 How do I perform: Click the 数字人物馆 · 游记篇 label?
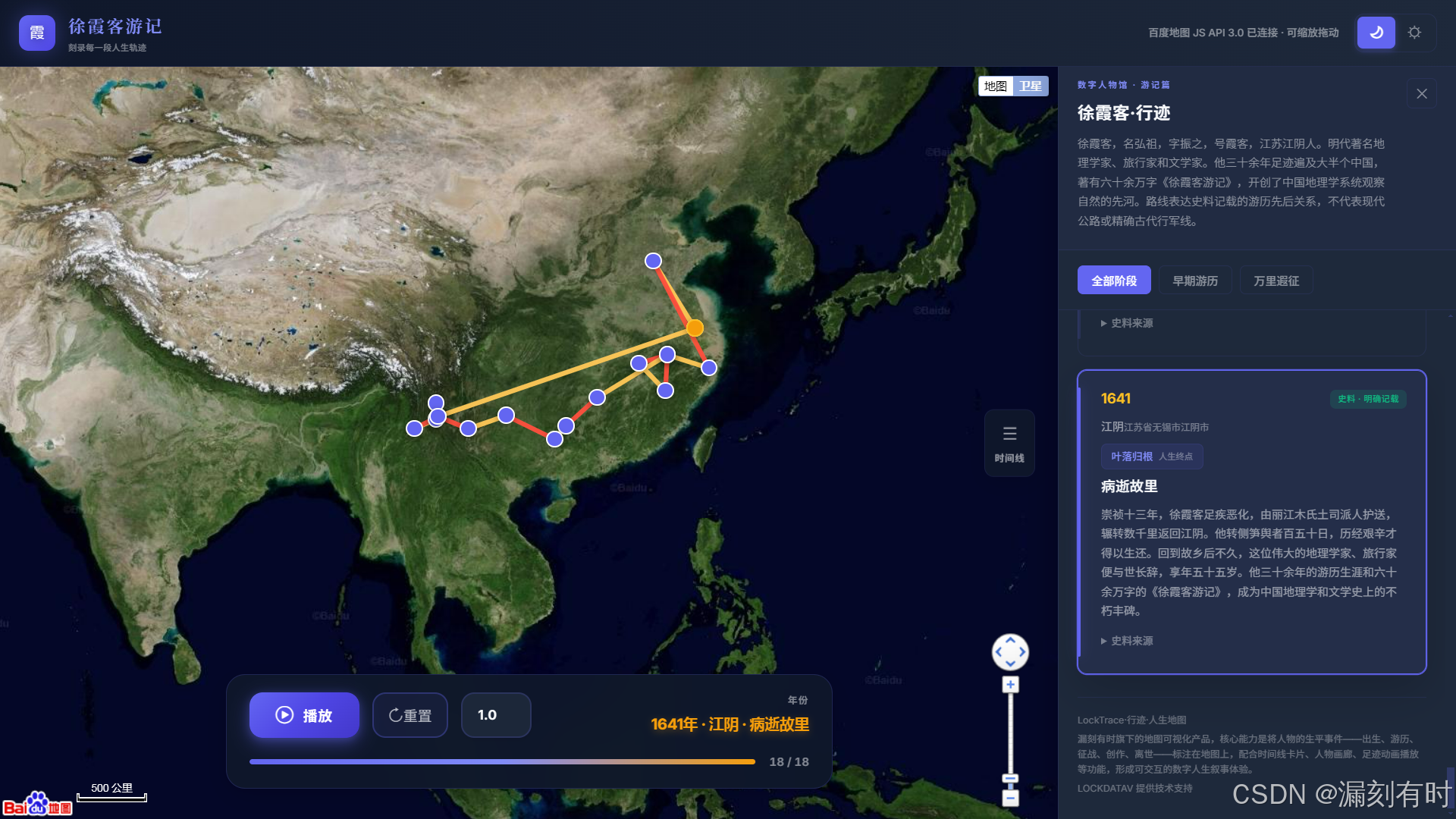pyautogui.click(x=1124, y=85)
